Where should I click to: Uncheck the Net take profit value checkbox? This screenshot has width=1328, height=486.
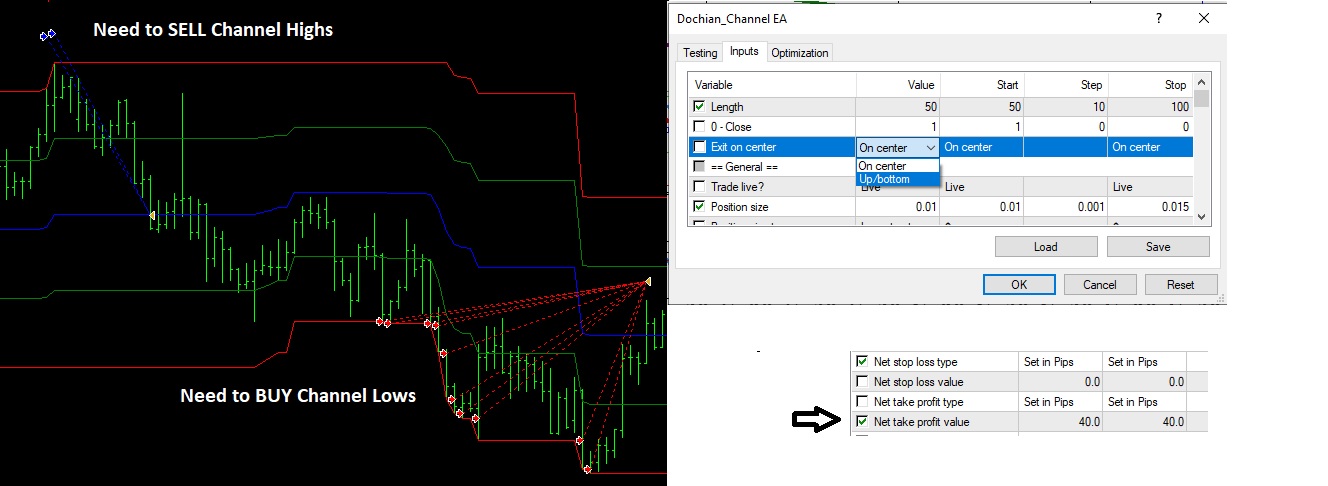[862, 422]
